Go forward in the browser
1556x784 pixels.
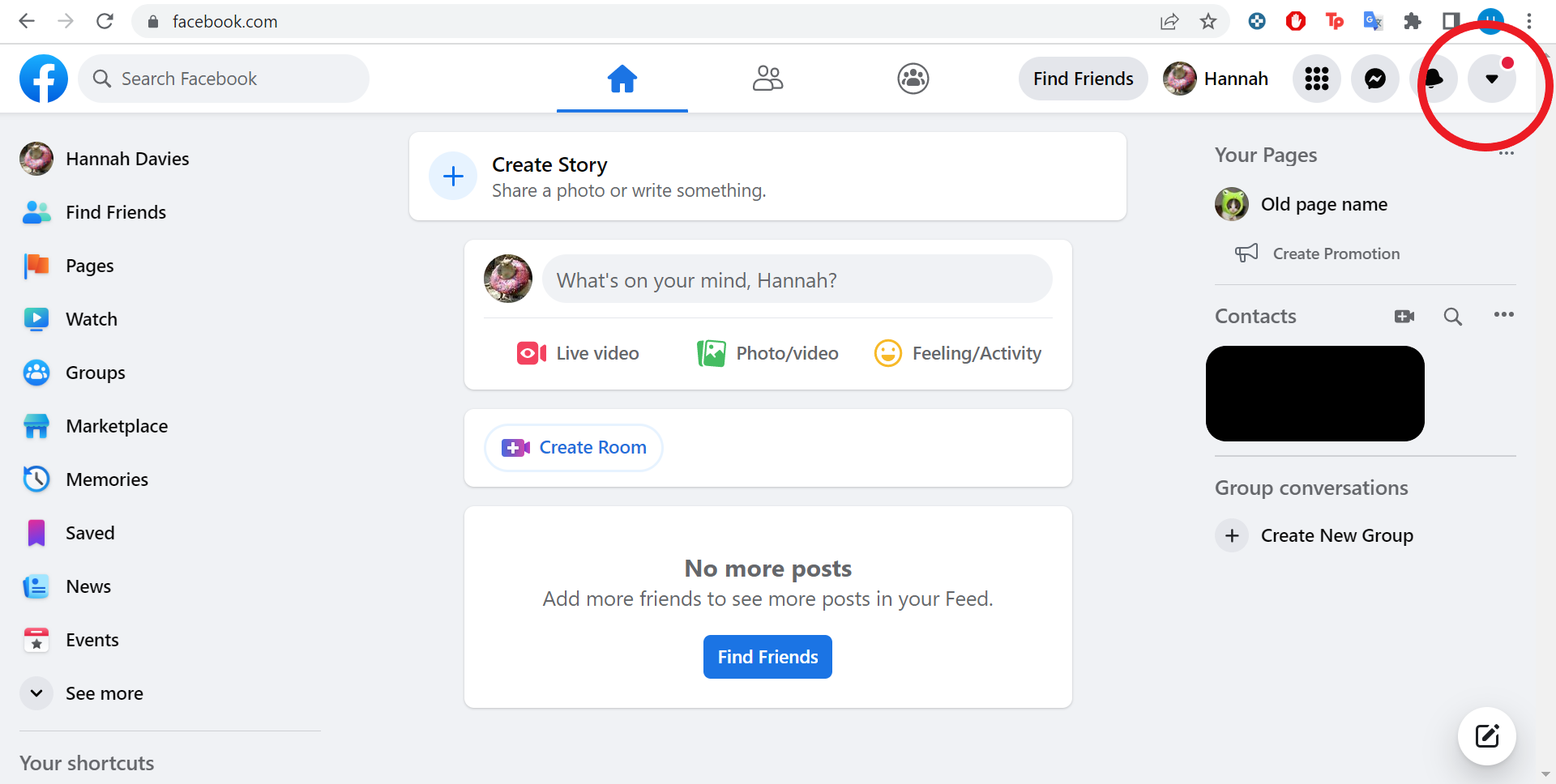pyautogui.click(x=66, y=21)
